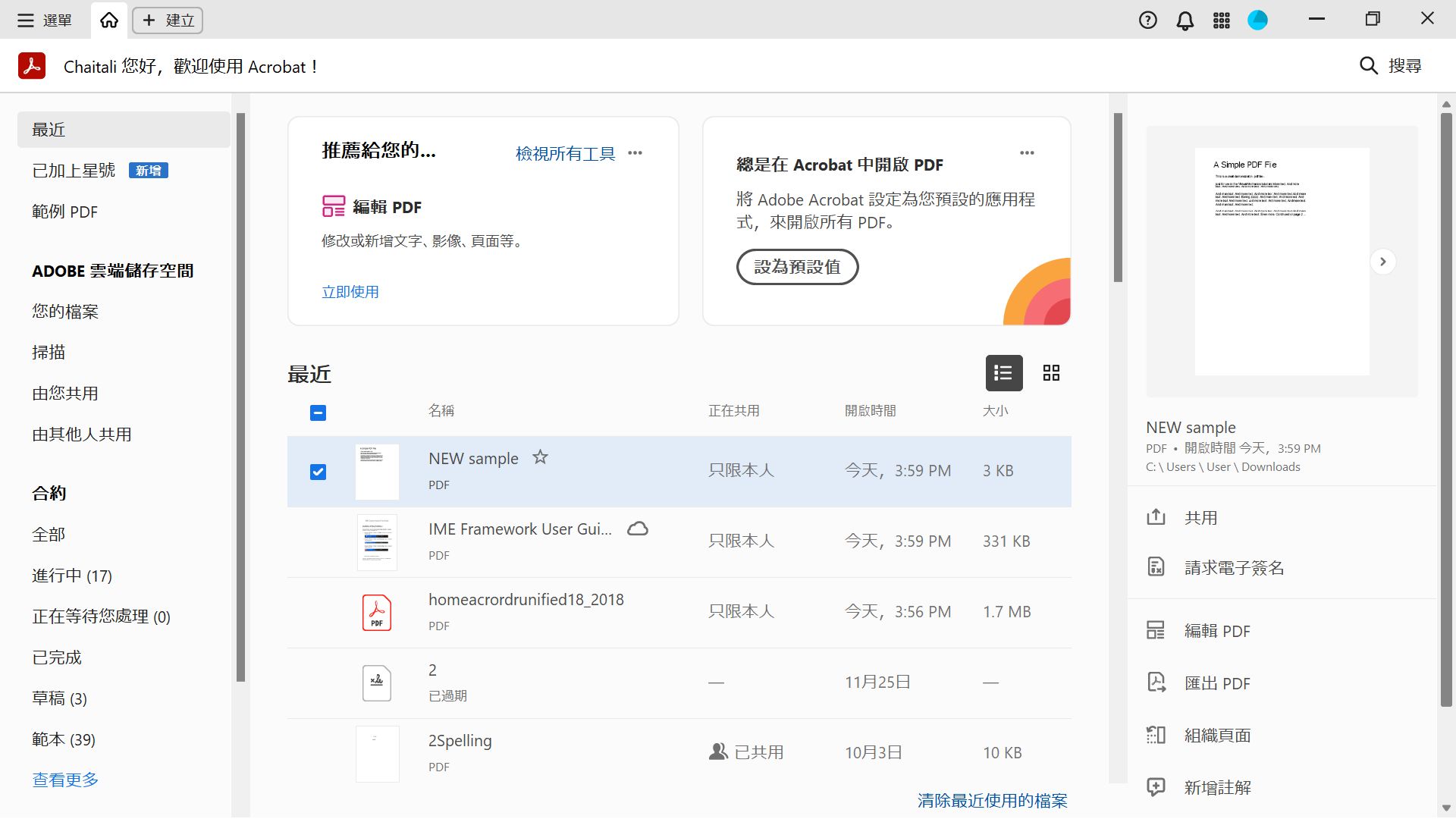
Task: Click the 清除最近使用的檔案 link
Action: coord(991,800)
